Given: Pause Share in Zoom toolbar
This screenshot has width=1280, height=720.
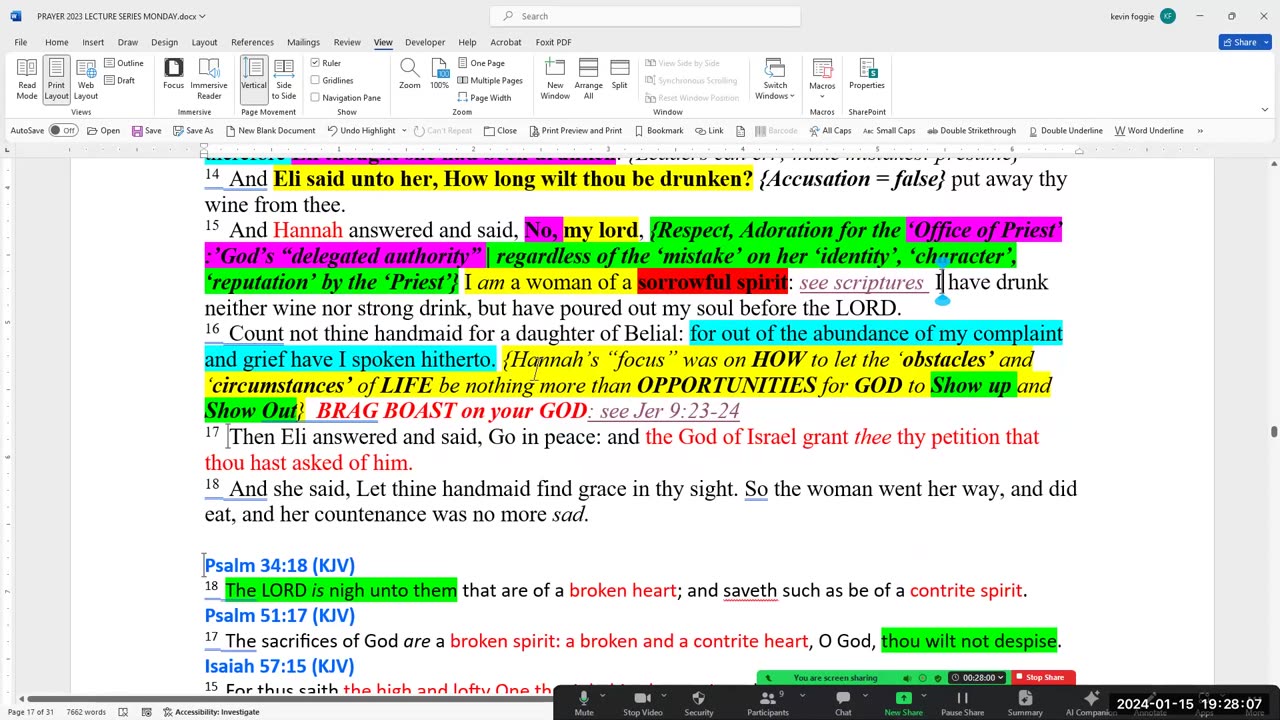Looking at the screenshot, I should coord(962,703).
